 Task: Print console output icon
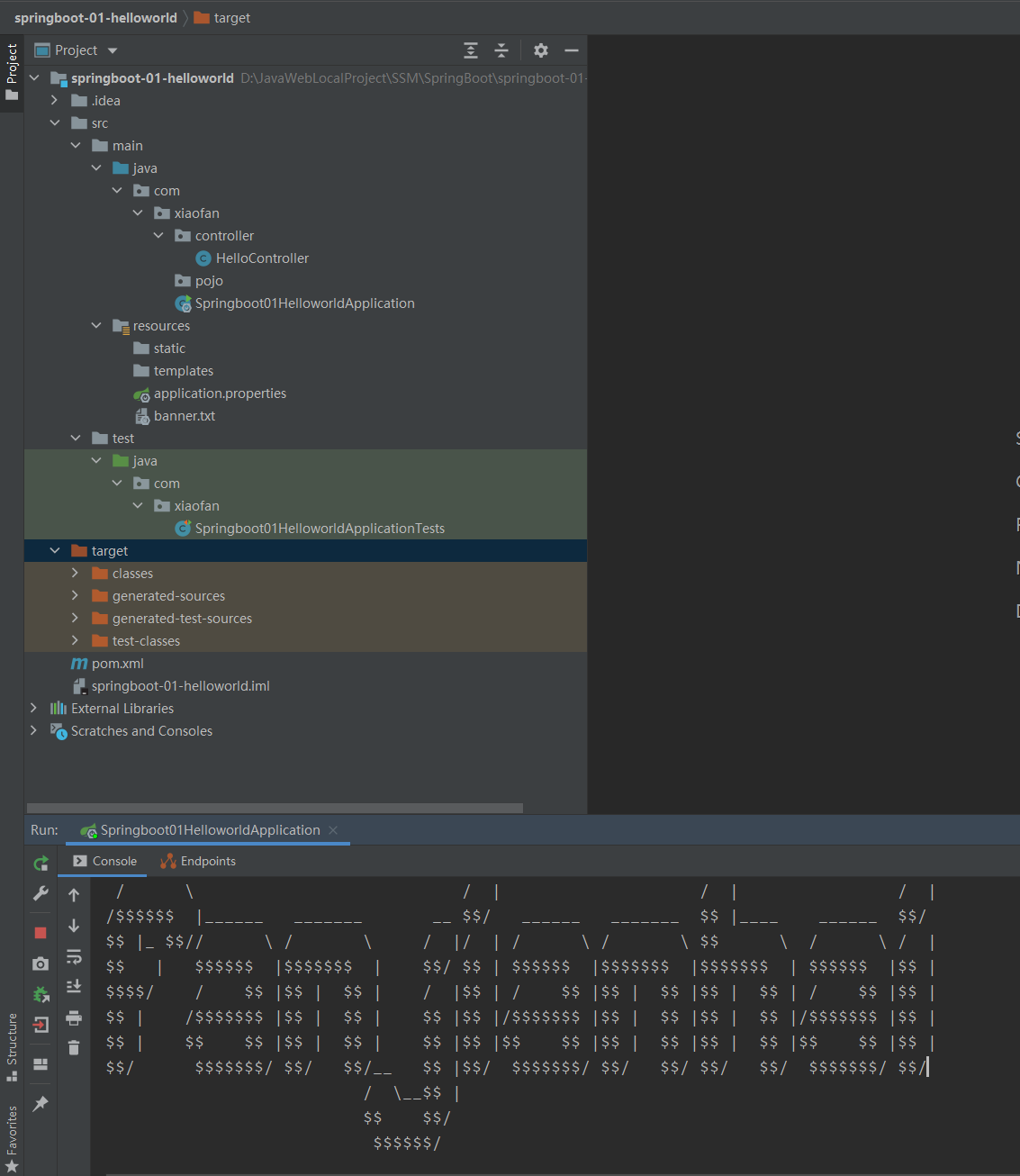(x=74, y=1018)
